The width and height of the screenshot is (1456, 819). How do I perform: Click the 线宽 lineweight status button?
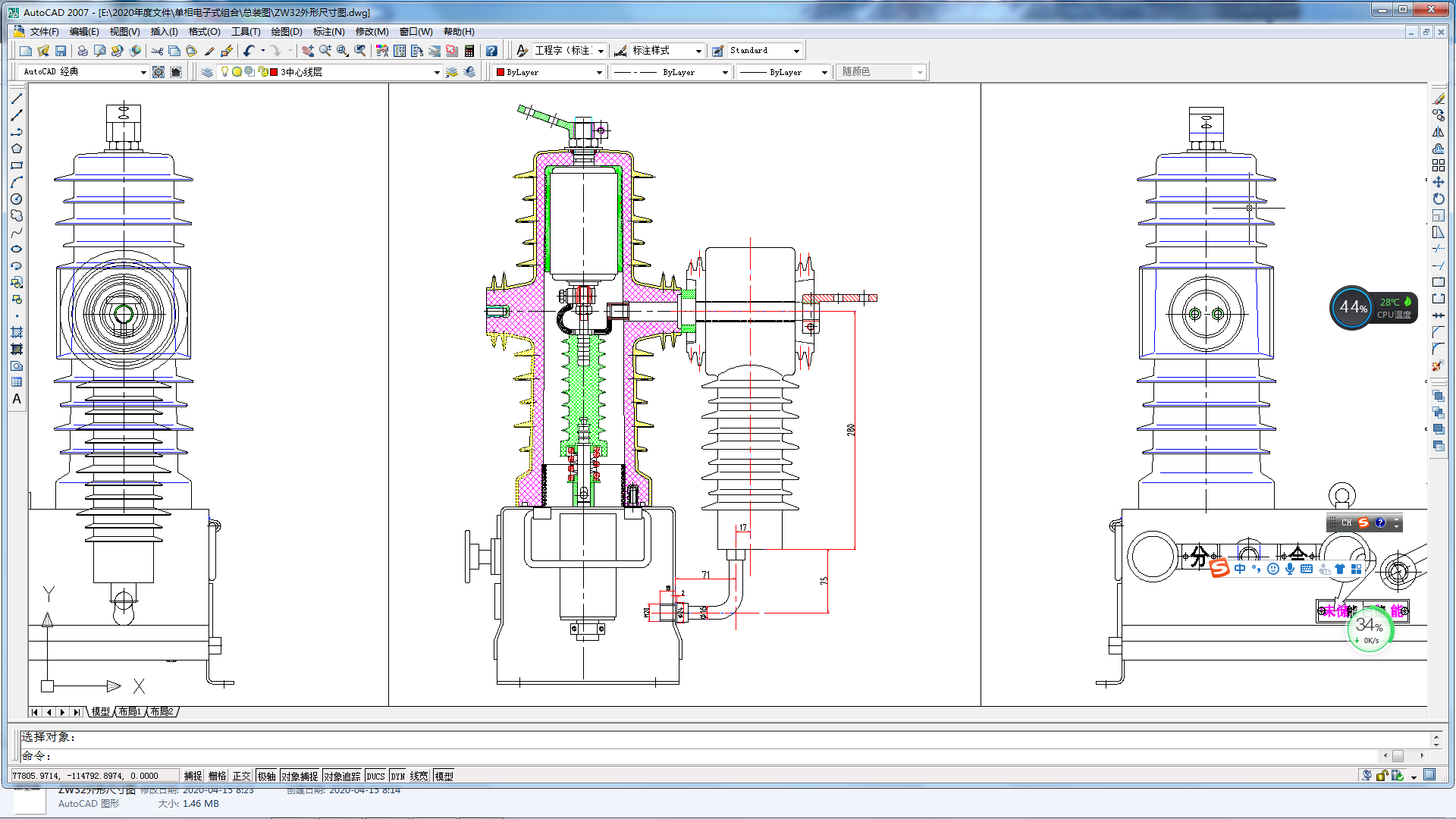coord(419,776)
